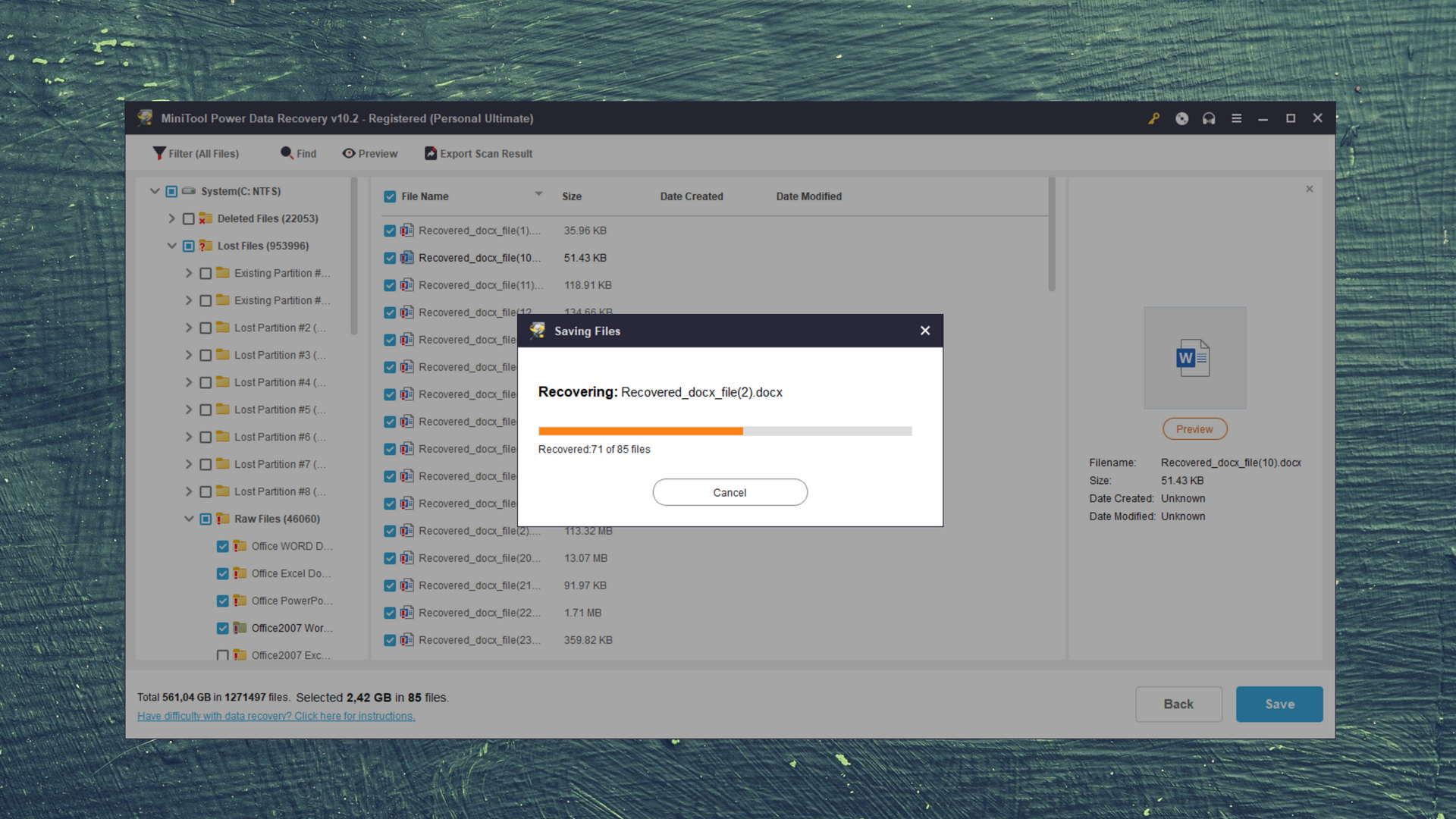The width and height of the screenshot is (1456, 819).
Task: Uncheck Recovered_docx_file(1) checkbox
Action: [x=390, y=231]
